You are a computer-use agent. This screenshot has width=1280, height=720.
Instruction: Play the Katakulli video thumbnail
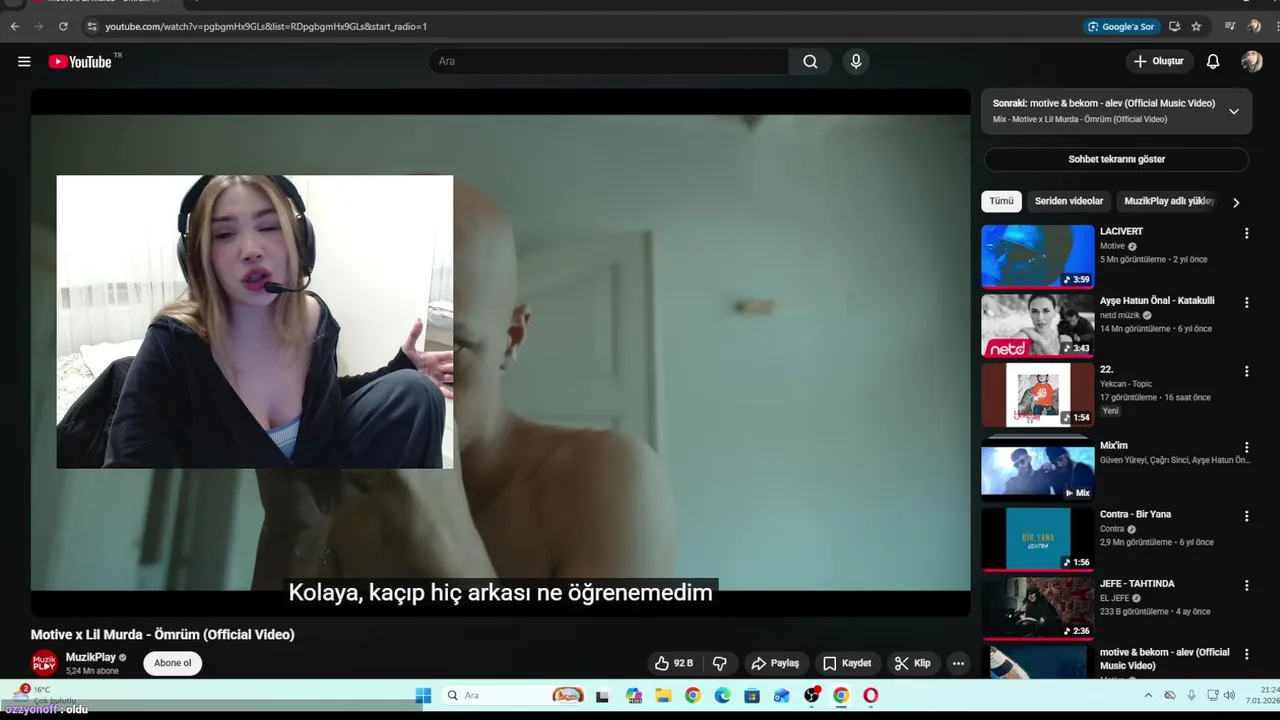tap(1037, 325)
